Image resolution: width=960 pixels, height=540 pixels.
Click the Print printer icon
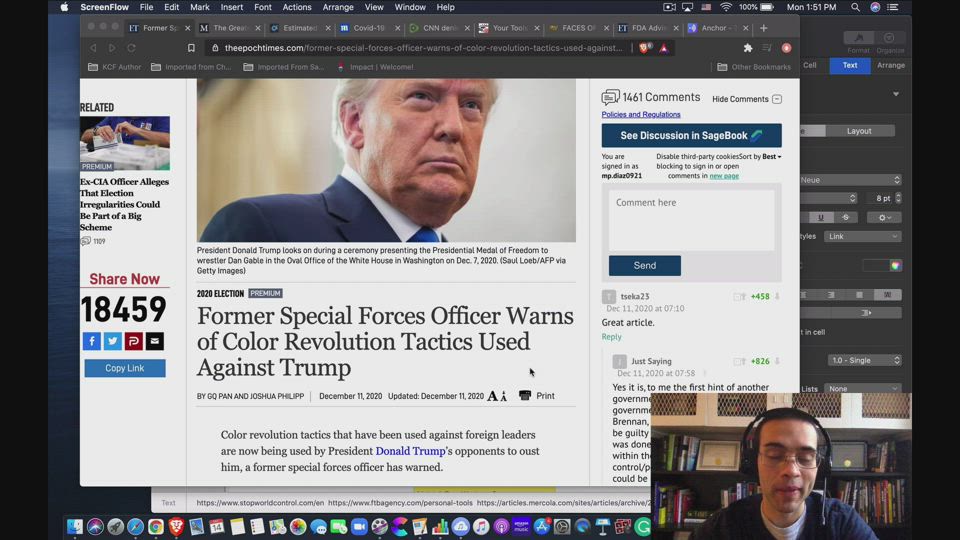pos(525,396)
